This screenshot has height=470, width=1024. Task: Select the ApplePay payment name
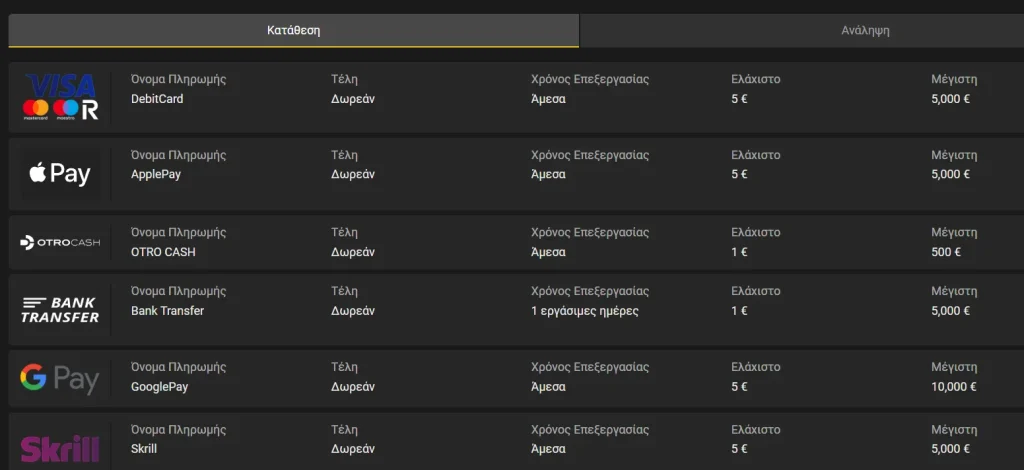click(x=156, y=174)
